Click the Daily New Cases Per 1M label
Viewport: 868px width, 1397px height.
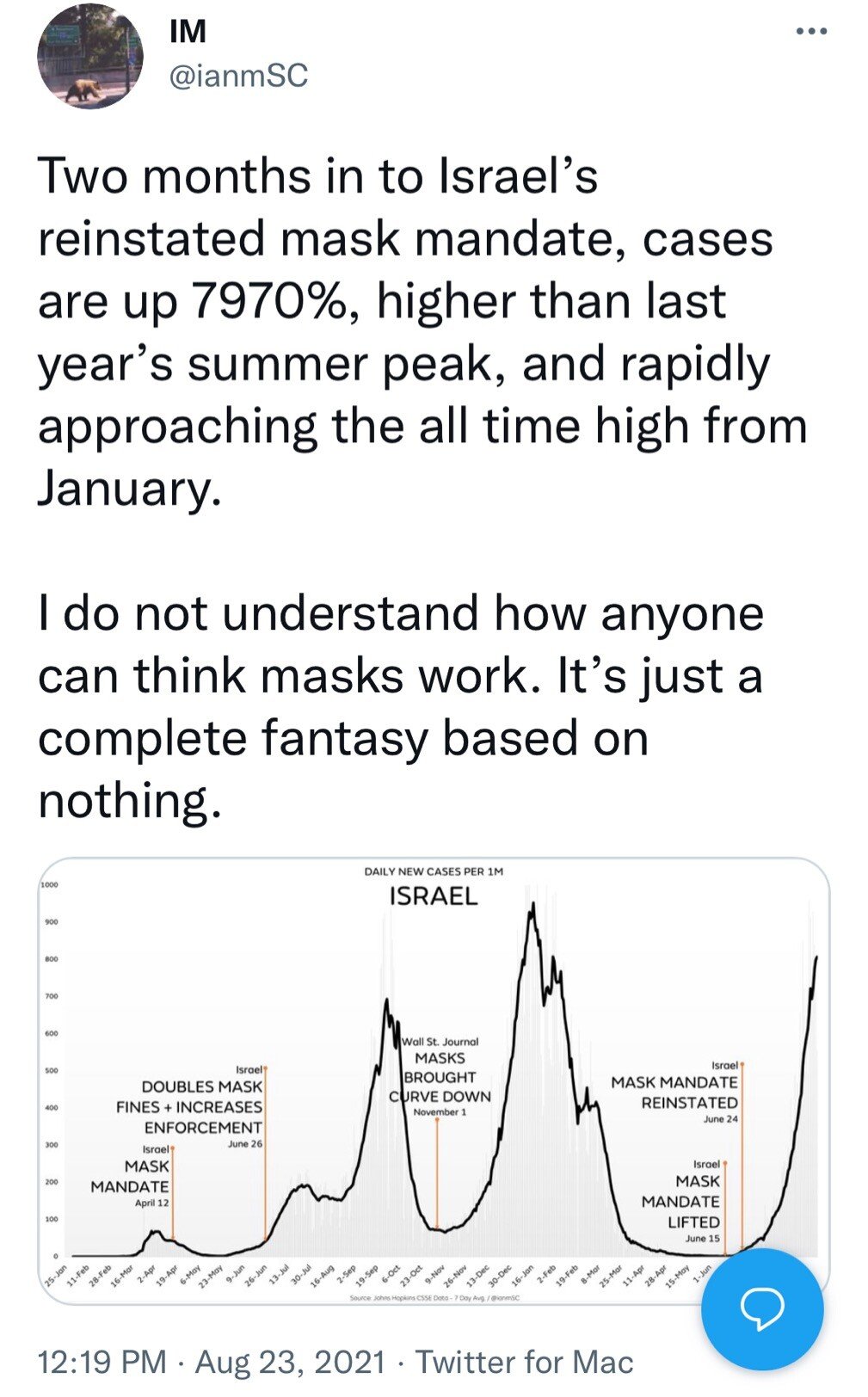(x=434, y=871)
